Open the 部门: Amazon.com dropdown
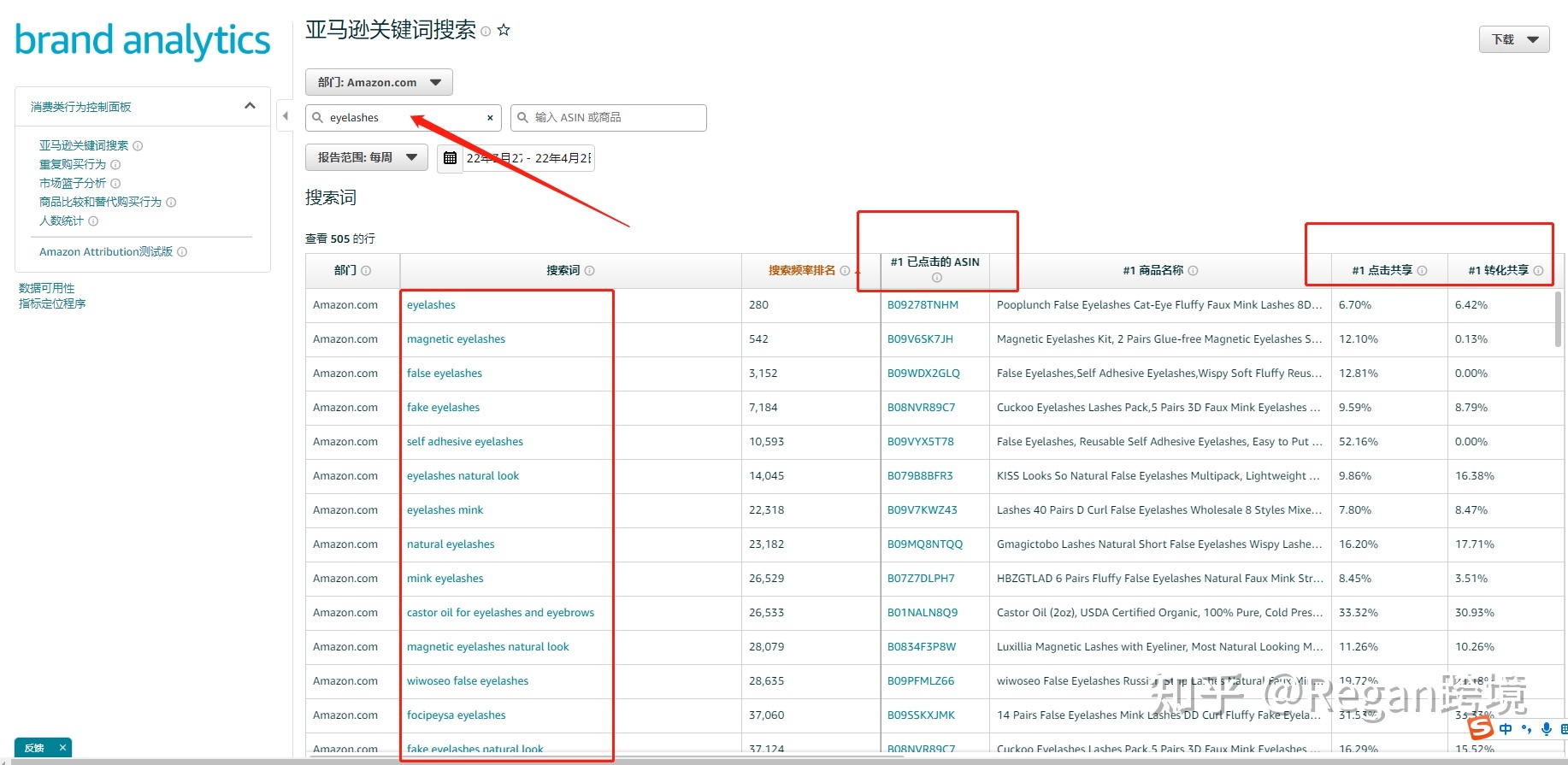 [379, 83]
